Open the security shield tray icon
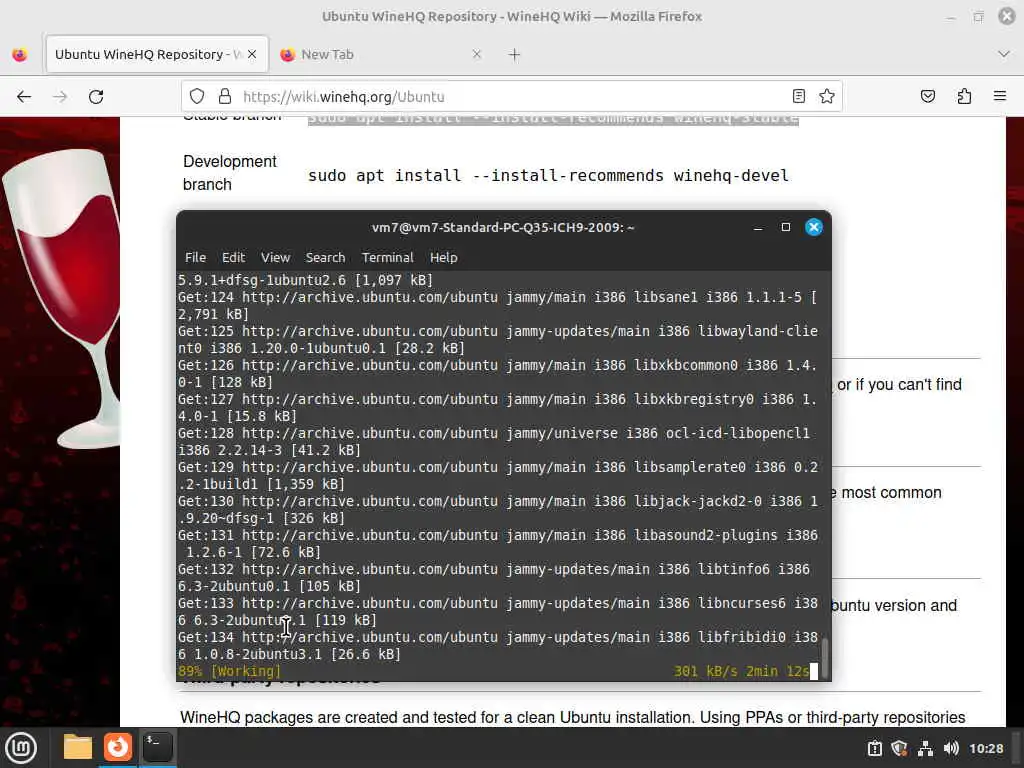The height and width of the screenshot is (768, 1024). (x=899, y=748)
